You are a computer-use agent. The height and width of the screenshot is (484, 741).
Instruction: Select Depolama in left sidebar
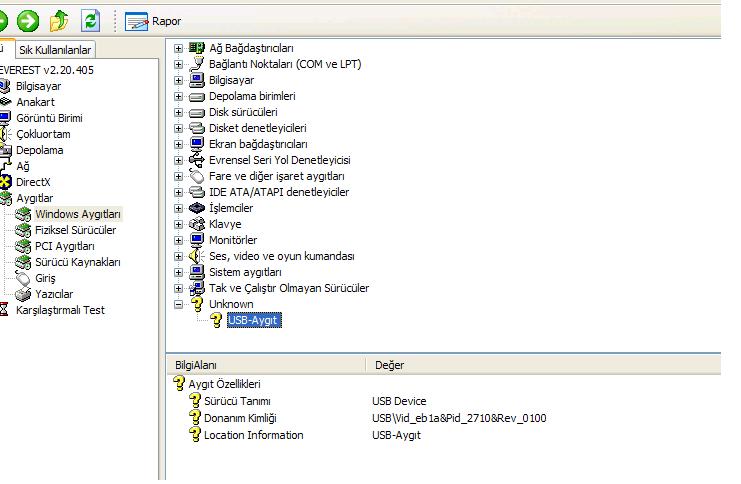click(x=39, y=150)
